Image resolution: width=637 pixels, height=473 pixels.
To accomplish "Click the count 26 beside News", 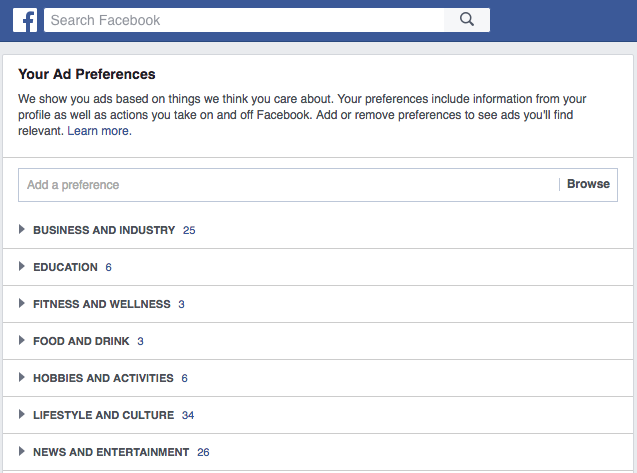I will (x=203, y=452).
